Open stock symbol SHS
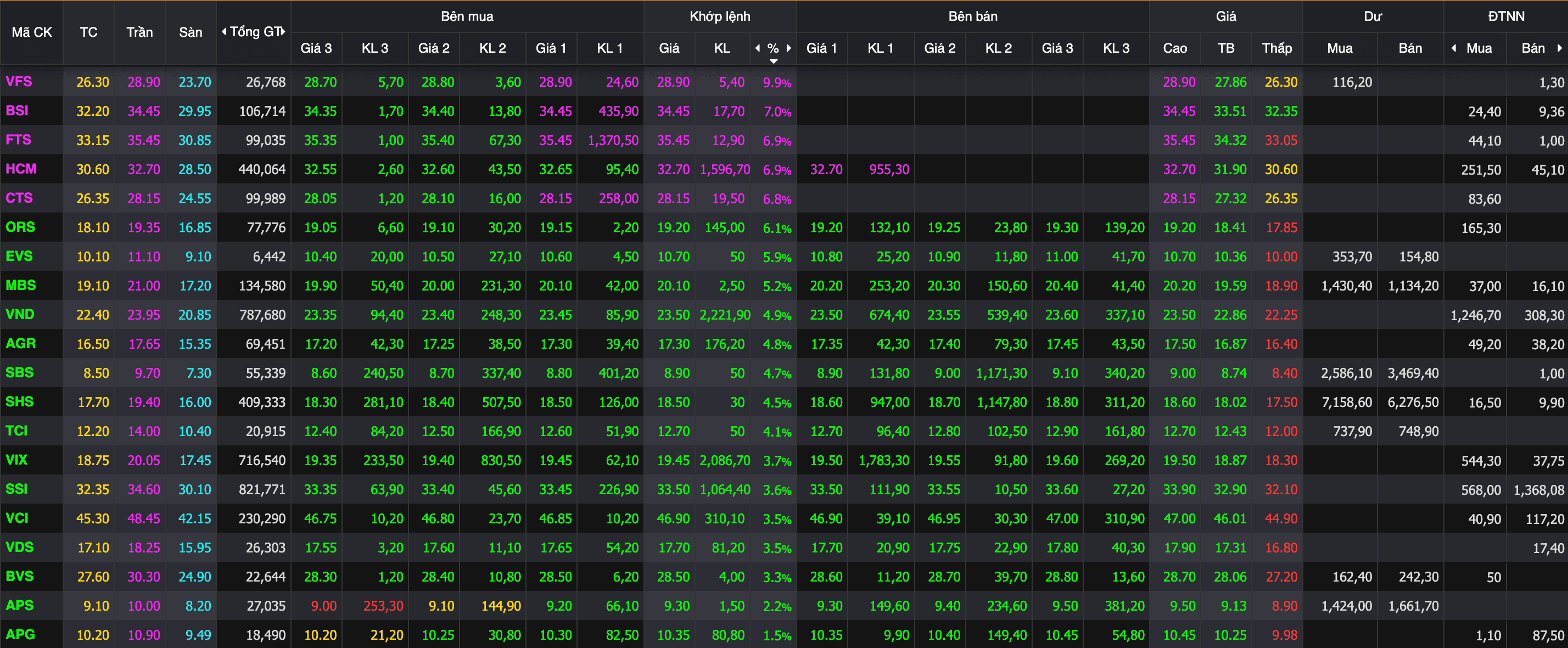The height and width of the screenshot is (648, 1568). click(x=19, y=402)
